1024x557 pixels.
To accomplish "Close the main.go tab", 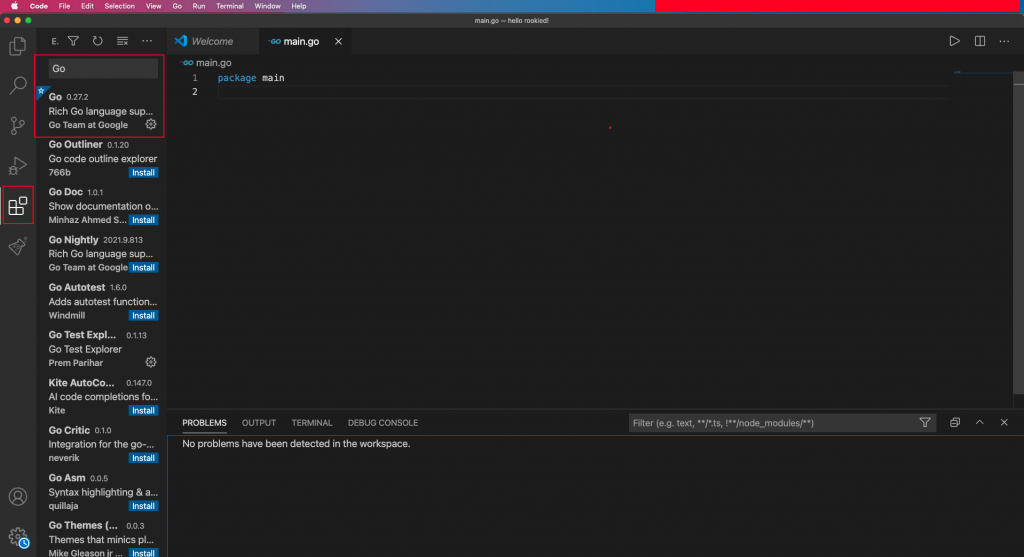I will coord(338,41).
